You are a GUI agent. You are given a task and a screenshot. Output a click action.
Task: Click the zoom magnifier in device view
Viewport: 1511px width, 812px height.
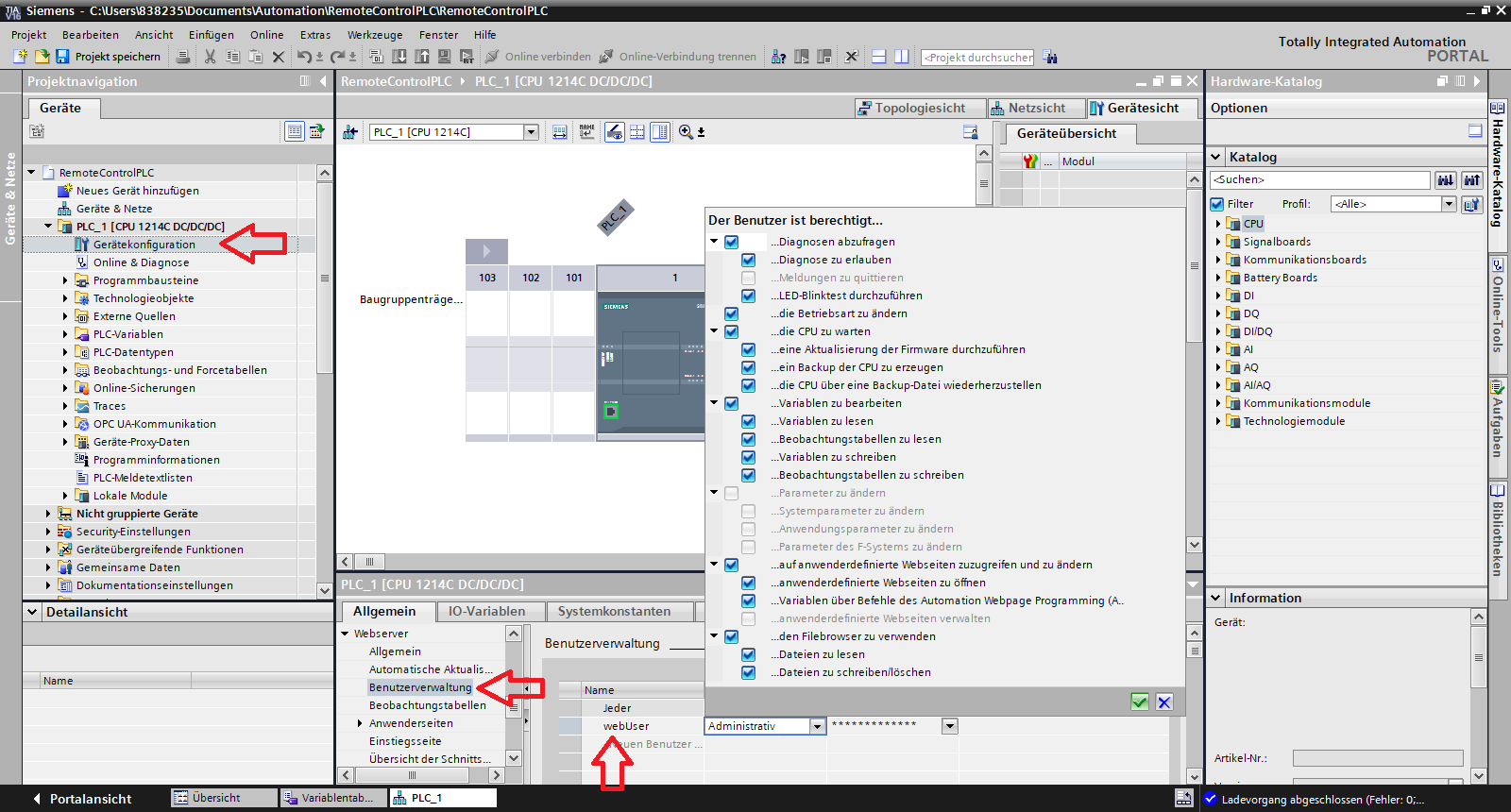click(686, 132)
